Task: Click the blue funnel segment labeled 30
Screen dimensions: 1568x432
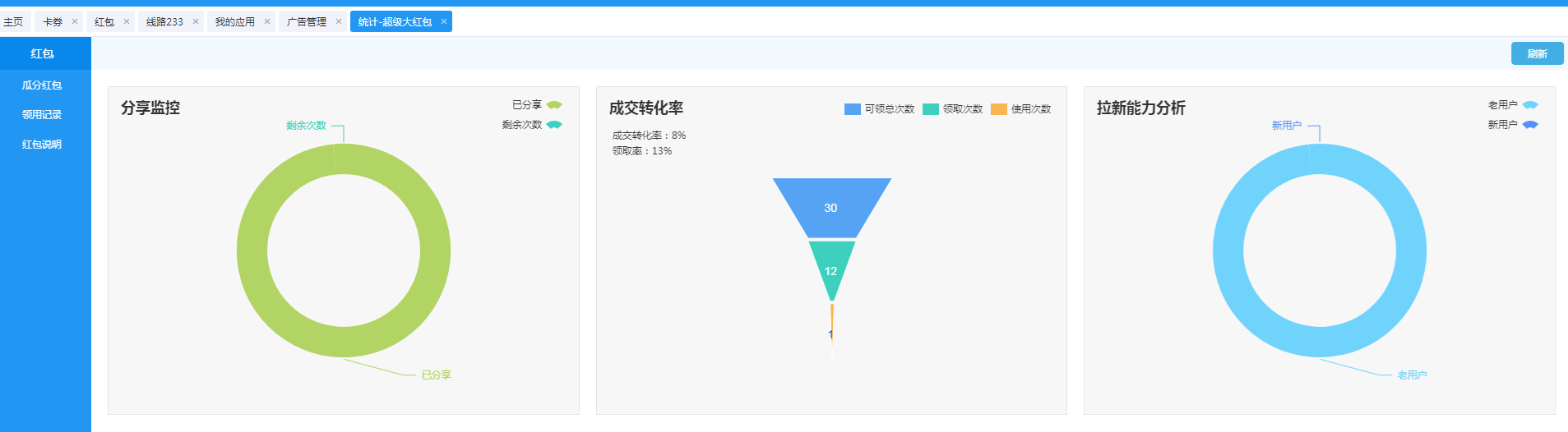Action: 831,207
